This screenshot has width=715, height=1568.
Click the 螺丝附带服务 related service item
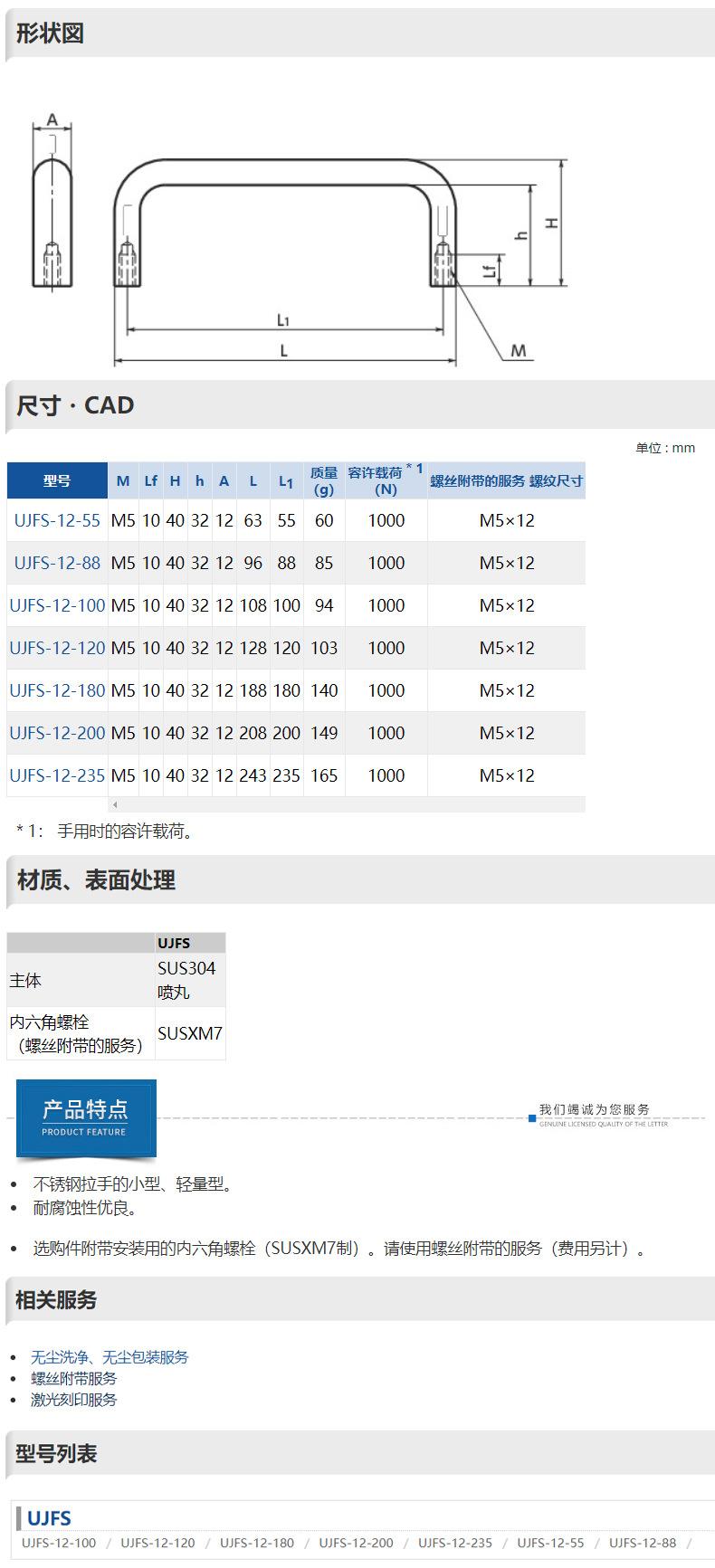[74, 1378]
